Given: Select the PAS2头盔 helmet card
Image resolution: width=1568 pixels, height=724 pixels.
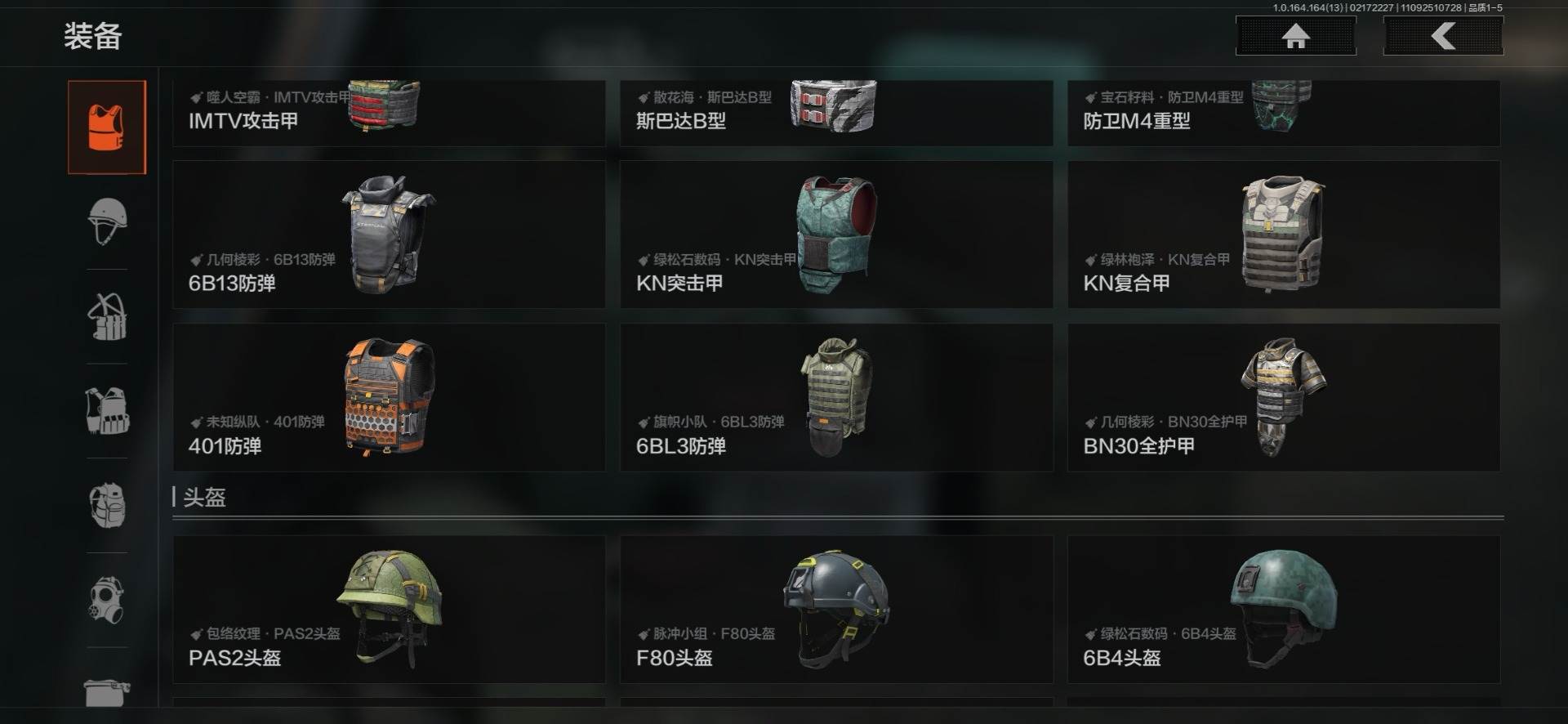Looking at the screenshot, I should (389, 610).
